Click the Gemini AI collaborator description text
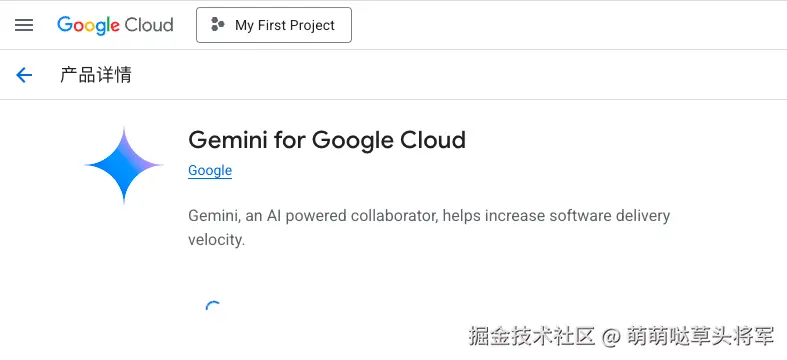Screen dimensions: 787x360 [x=429, y=227]
